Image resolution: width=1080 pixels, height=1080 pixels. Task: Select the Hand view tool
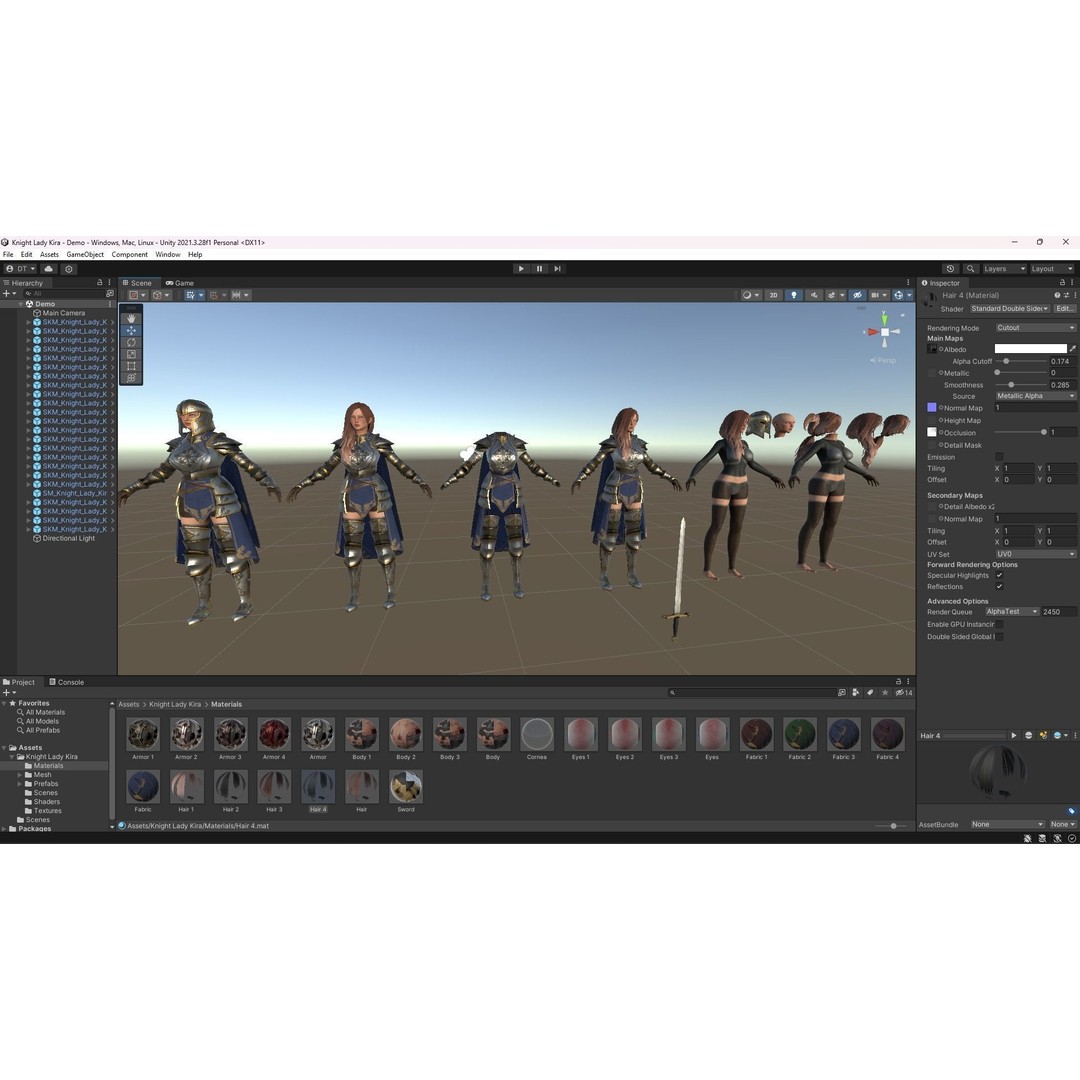pos(131,319)
